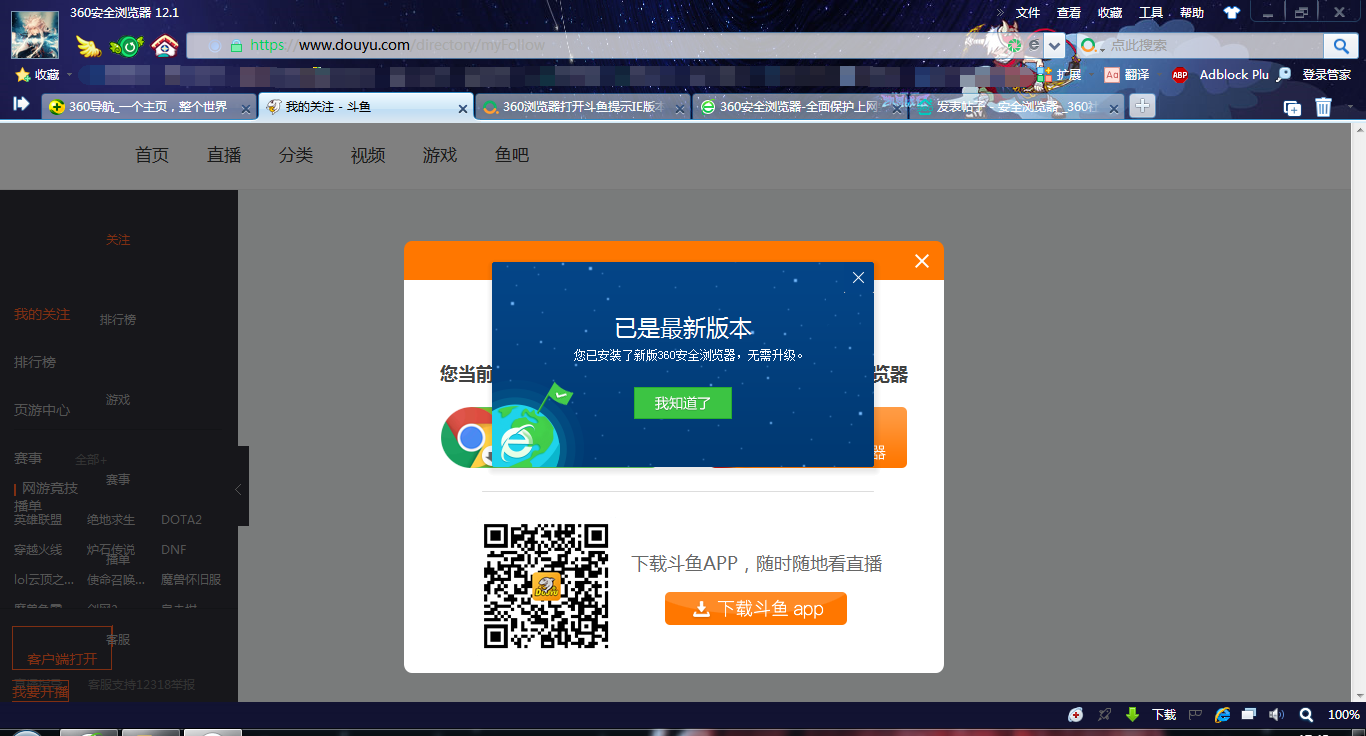
Task: Collapse the left sidebar with chevron handle
Action: (x=238, y=489)
